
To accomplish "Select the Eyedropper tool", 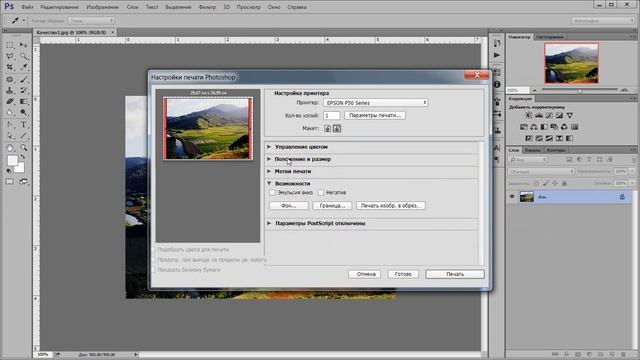I will [24, 67].
